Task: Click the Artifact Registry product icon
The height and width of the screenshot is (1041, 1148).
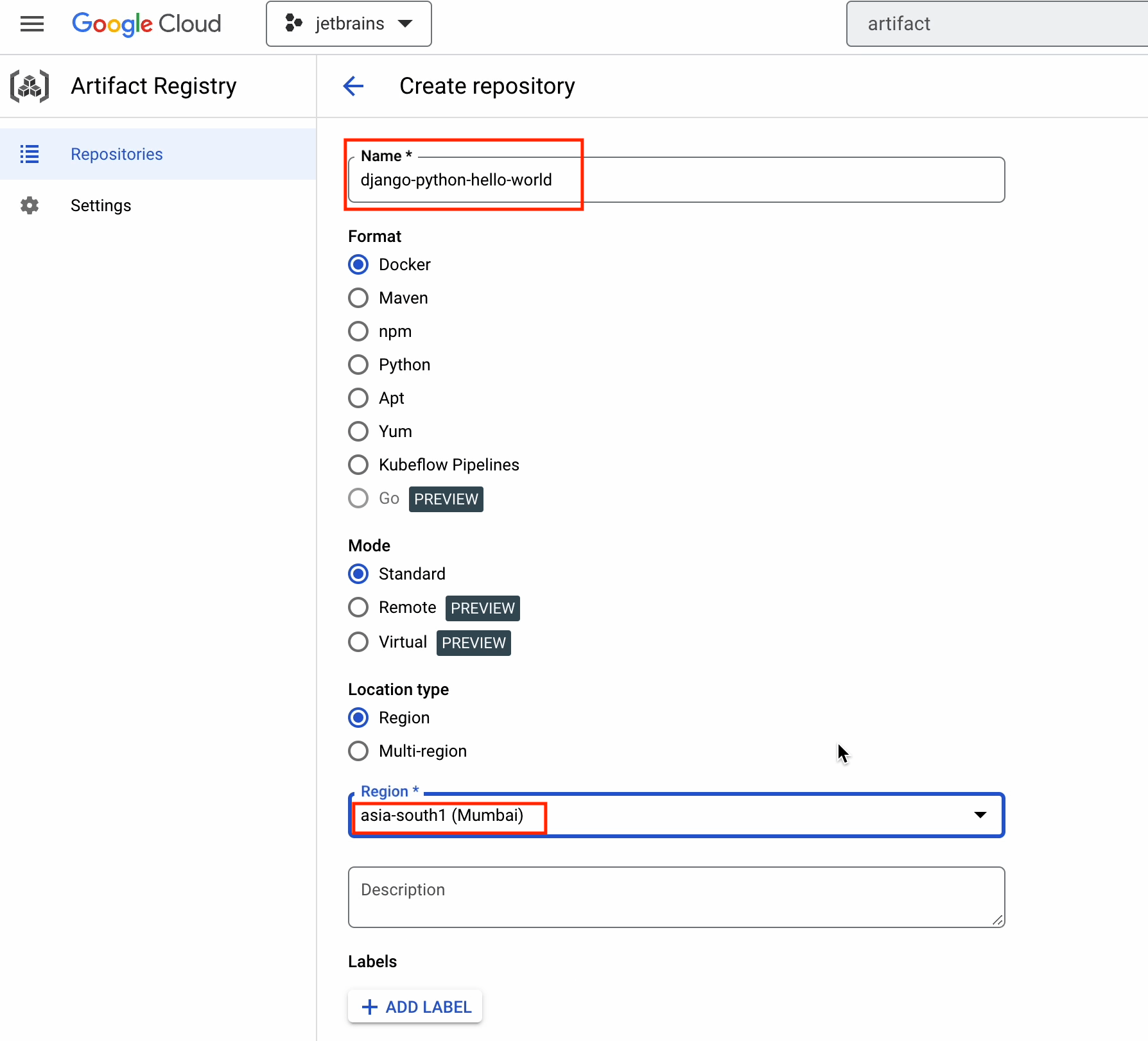Action: click(30, 86)
